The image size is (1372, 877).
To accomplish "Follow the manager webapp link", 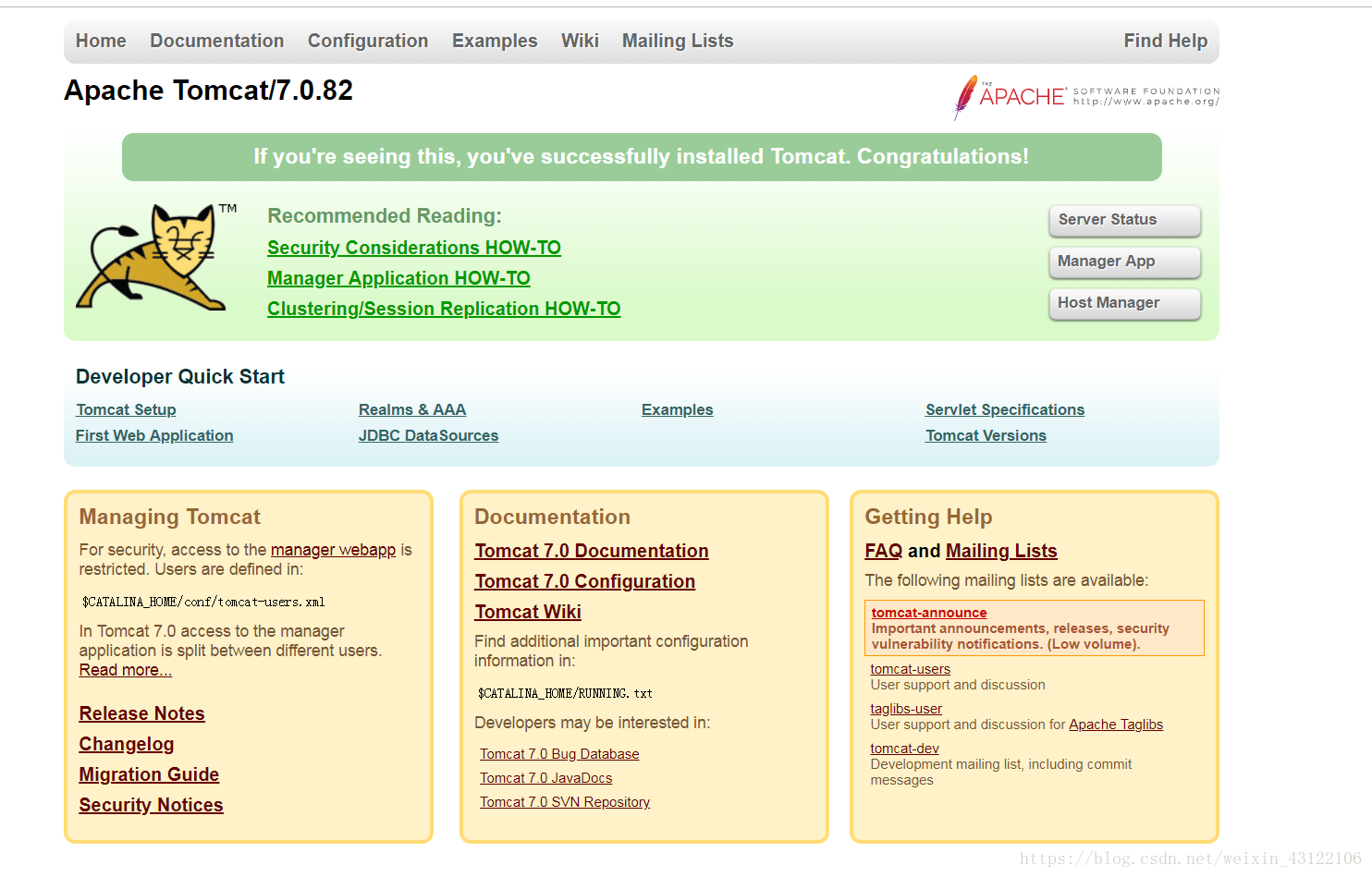I will tap(333, 550).
